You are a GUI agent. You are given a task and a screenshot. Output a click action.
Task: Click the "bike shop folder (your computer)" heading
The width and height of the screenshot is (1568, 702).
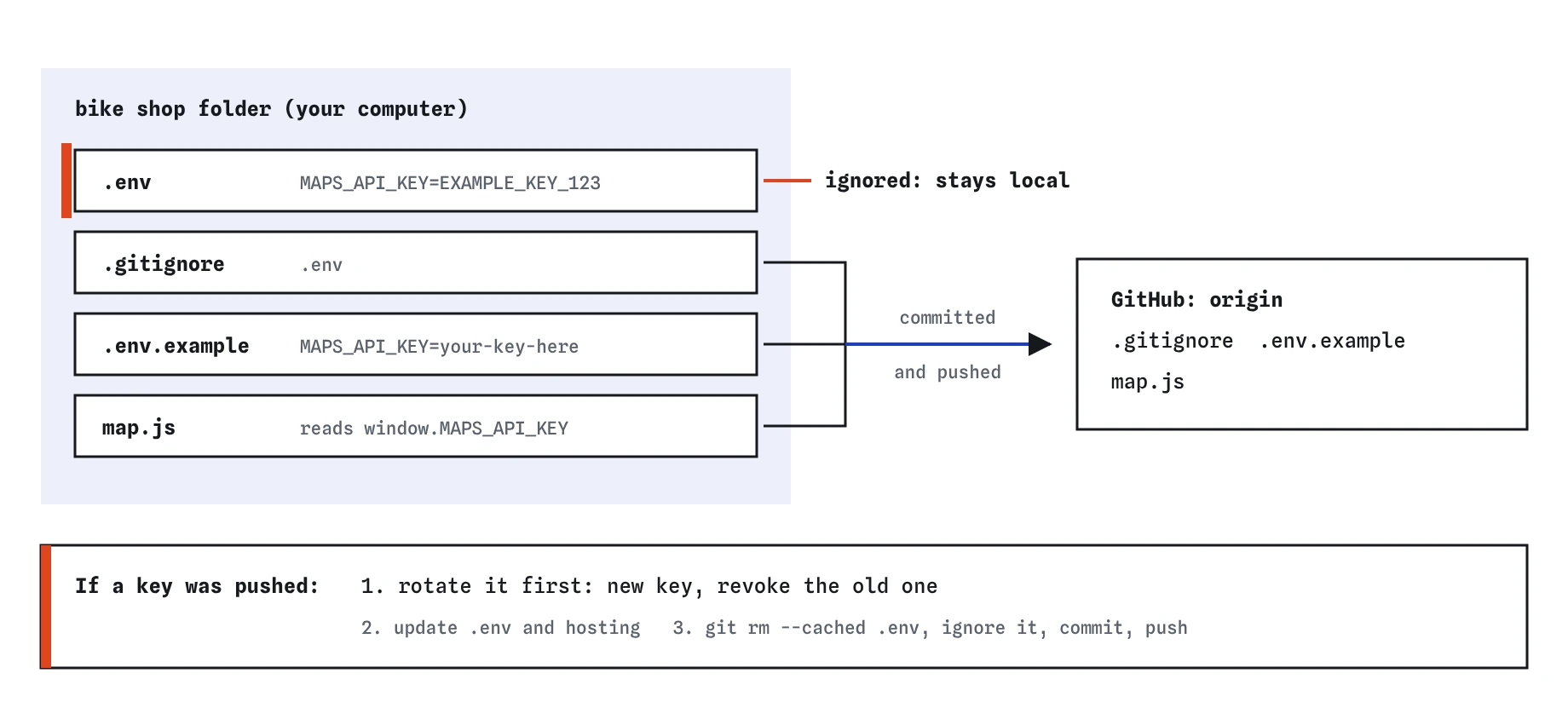[x=271, y=109]
